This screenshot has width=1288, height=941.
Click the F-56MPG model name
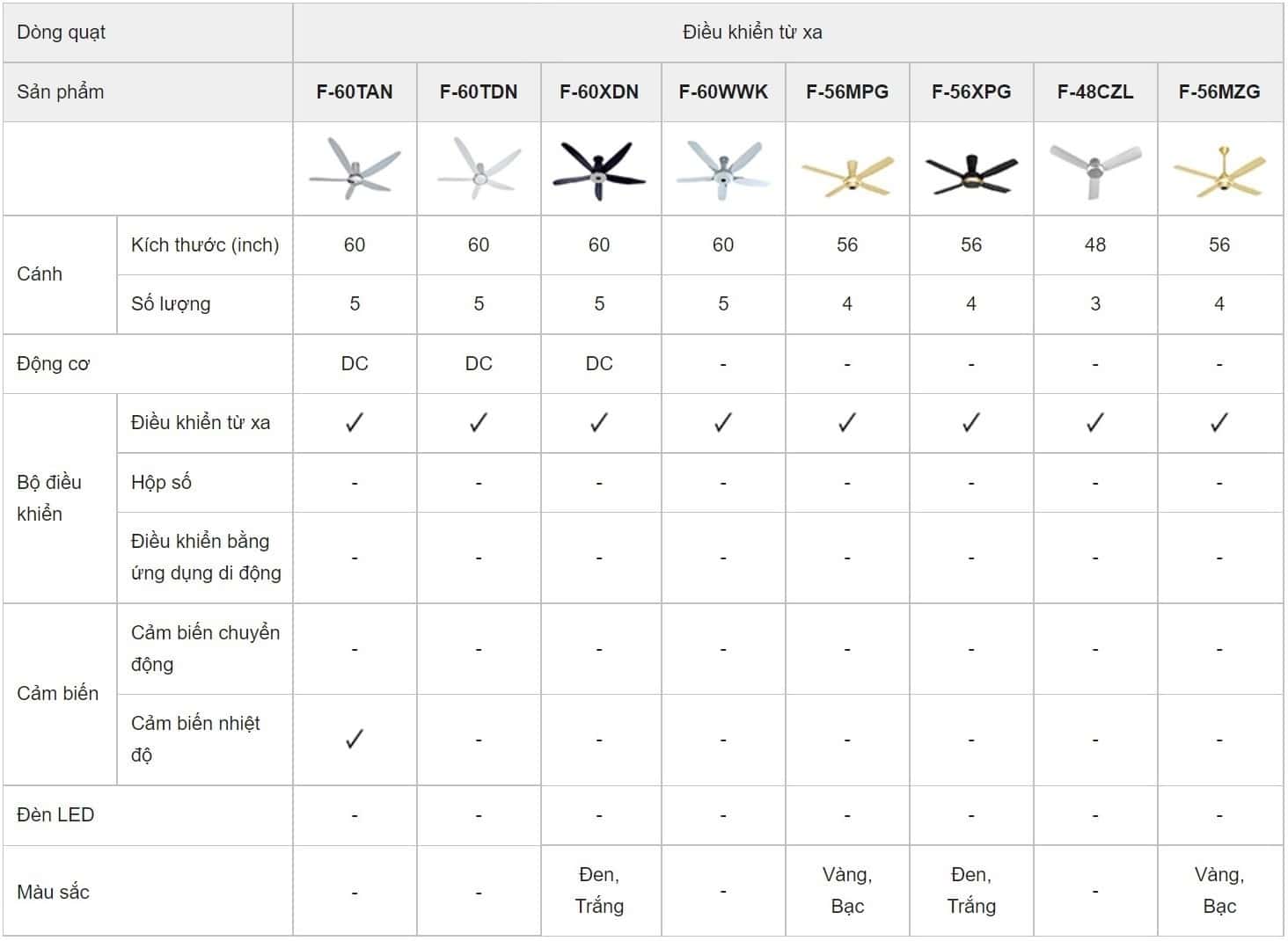pyautogui.click(x=847, y=91)
